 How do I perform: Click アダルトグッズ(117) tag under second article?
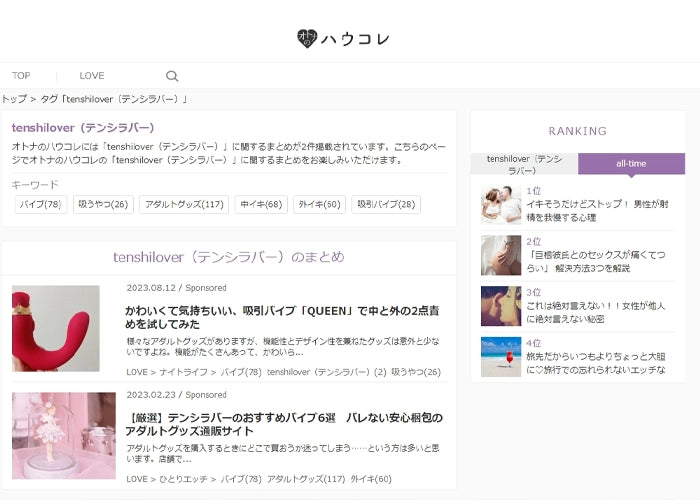click(x=306, y=479)
